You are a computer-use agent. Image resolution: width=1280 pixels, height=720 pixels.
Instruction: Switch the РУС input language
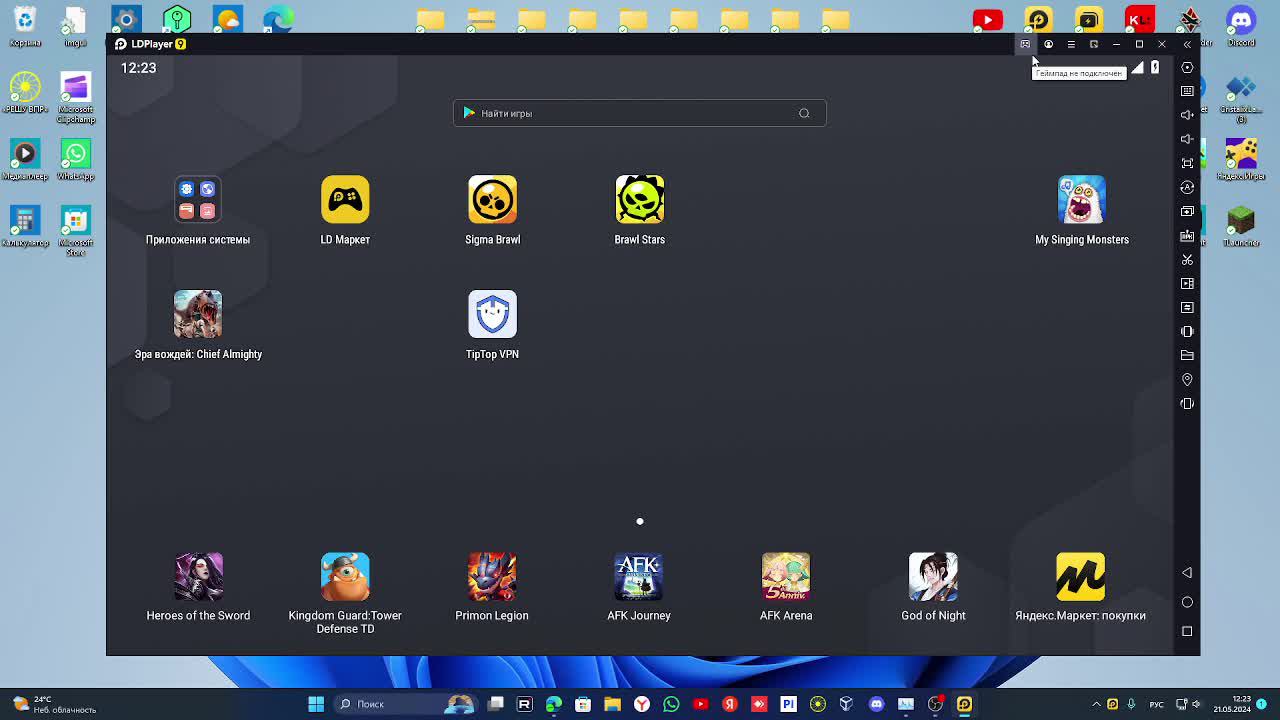point(1157,704)
